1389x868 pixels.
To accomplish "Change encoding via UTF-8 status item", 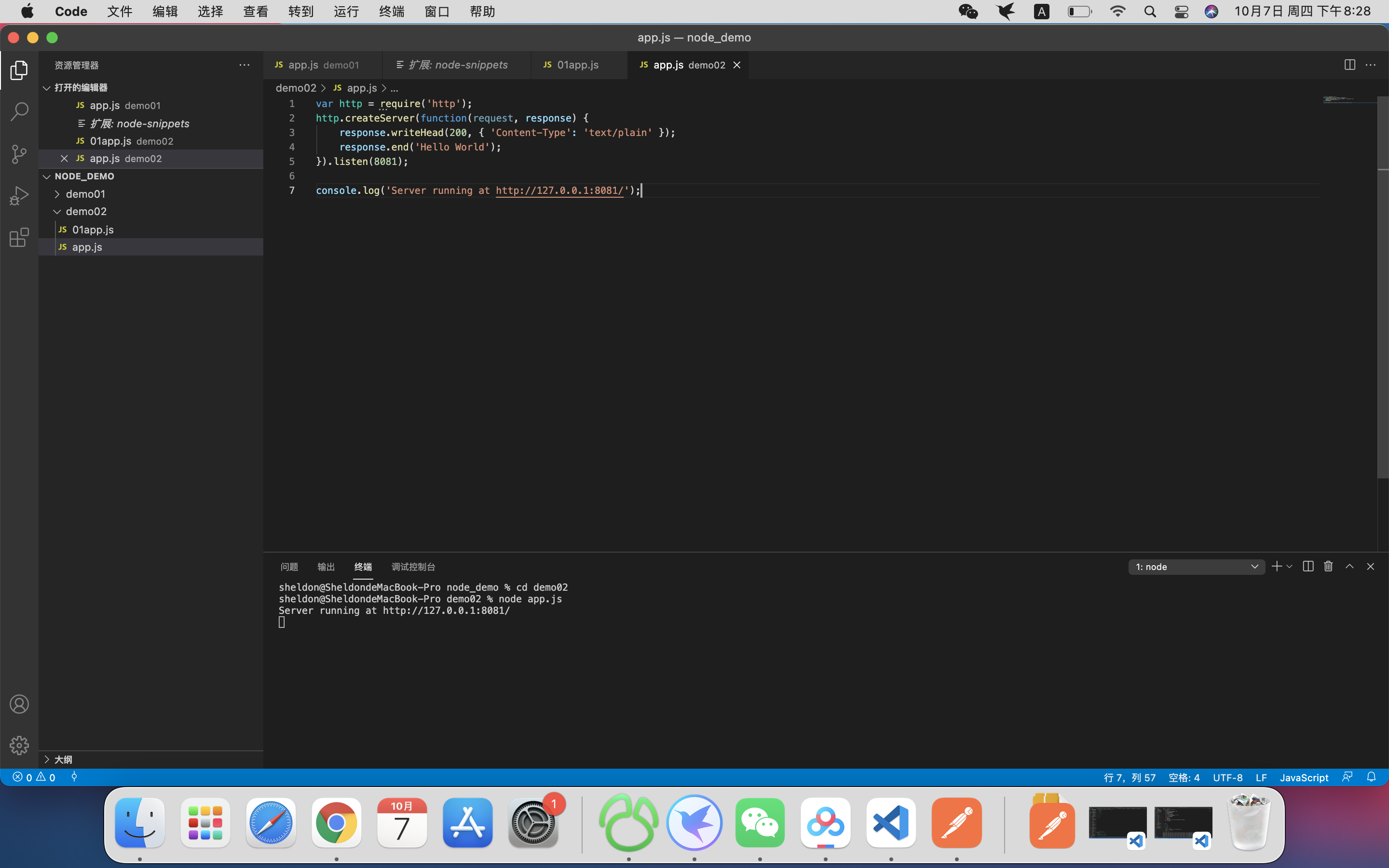I will coord(1228,777).
